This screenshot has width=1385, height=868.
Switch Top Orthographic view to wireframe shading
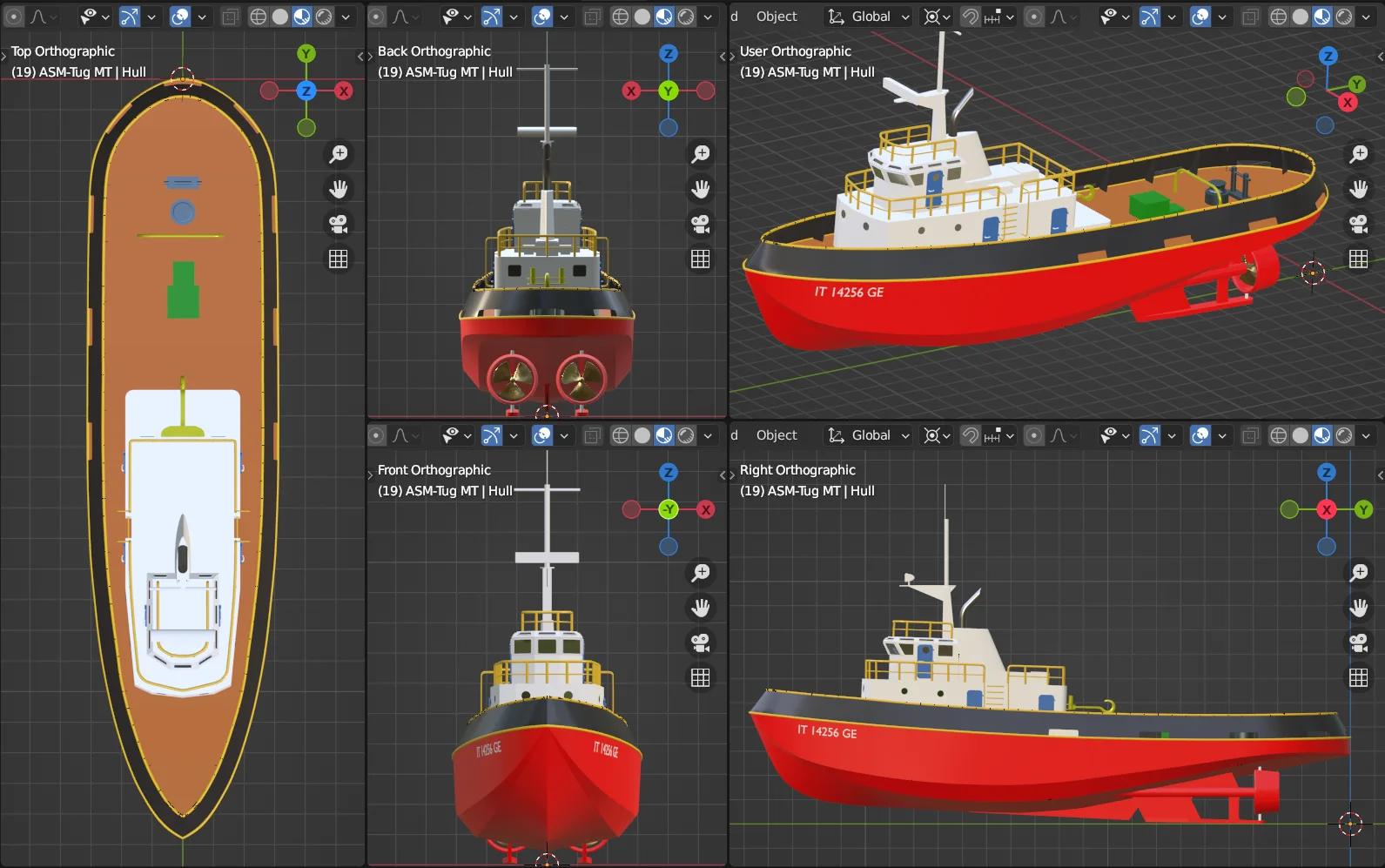coord(259,17)
